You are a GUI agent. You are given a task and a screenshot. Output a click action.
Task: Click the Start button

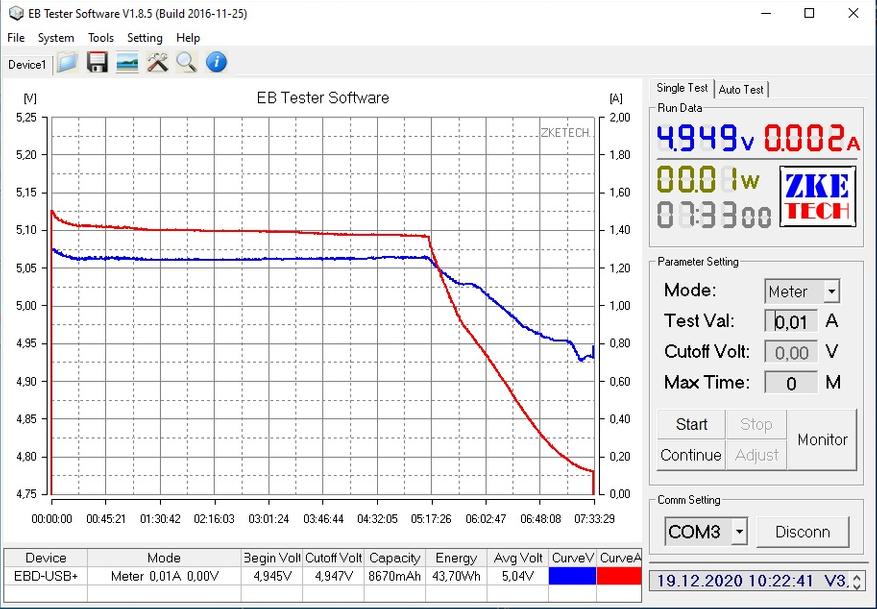coord(691,424)
